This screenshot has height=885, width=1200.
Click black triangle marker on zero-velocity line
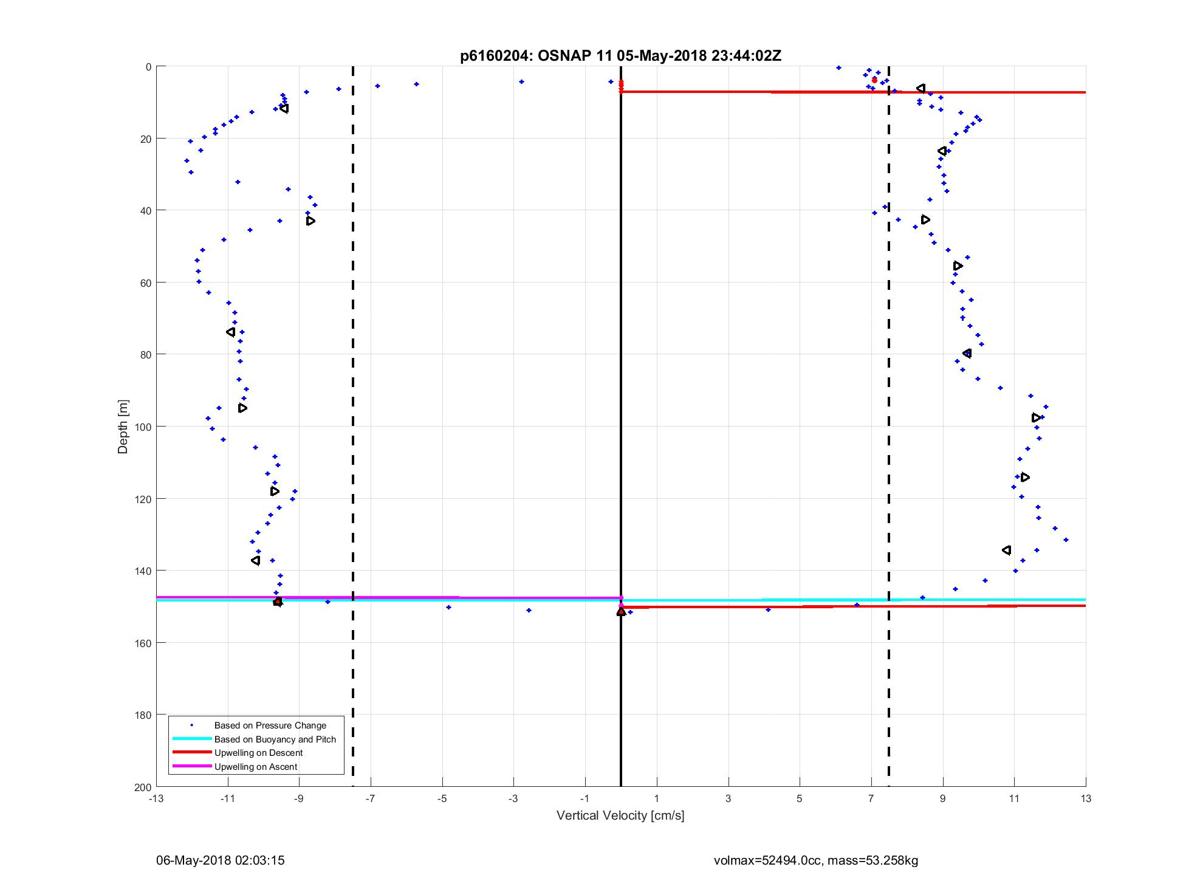pos(621,610)
